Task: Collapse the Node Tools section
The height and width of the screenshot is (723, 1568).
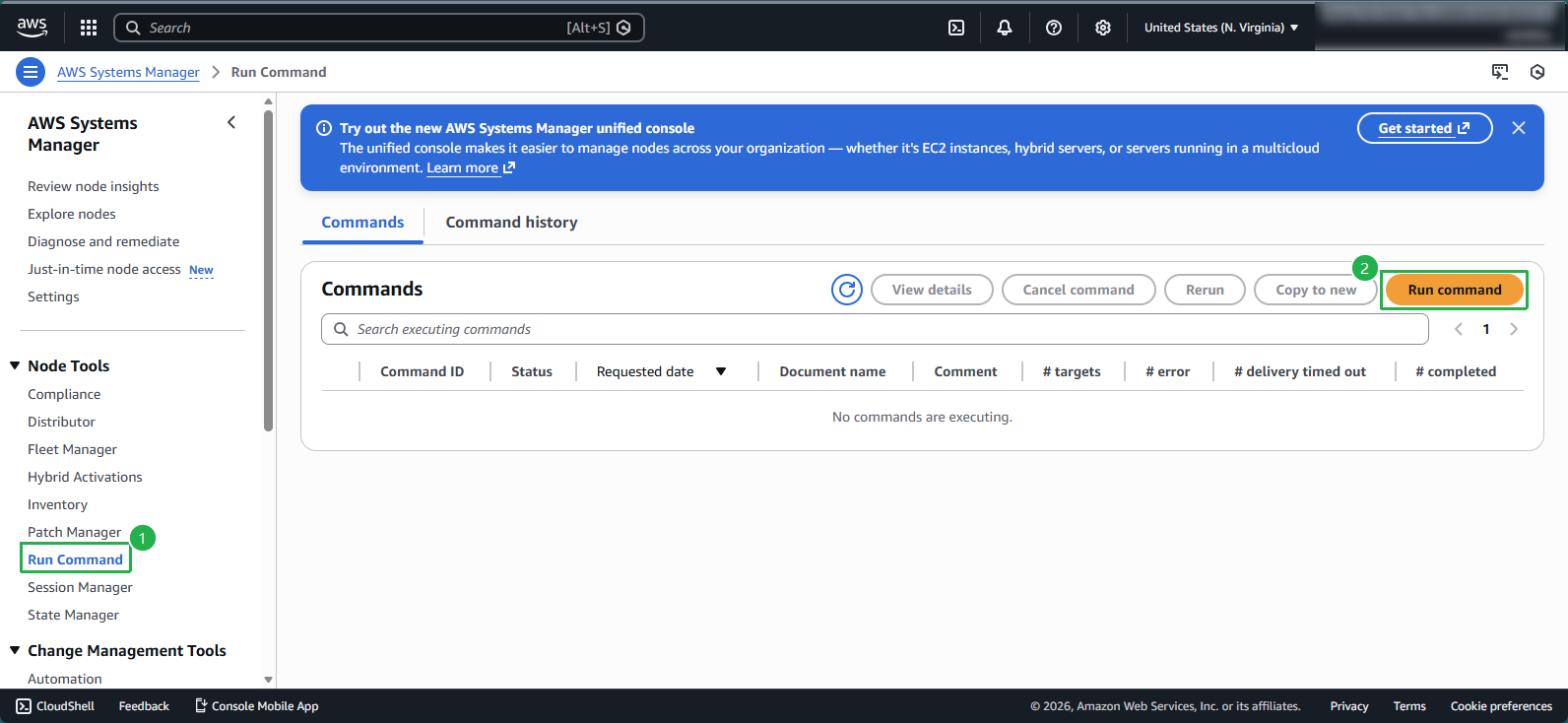Action: pos(15,365)
